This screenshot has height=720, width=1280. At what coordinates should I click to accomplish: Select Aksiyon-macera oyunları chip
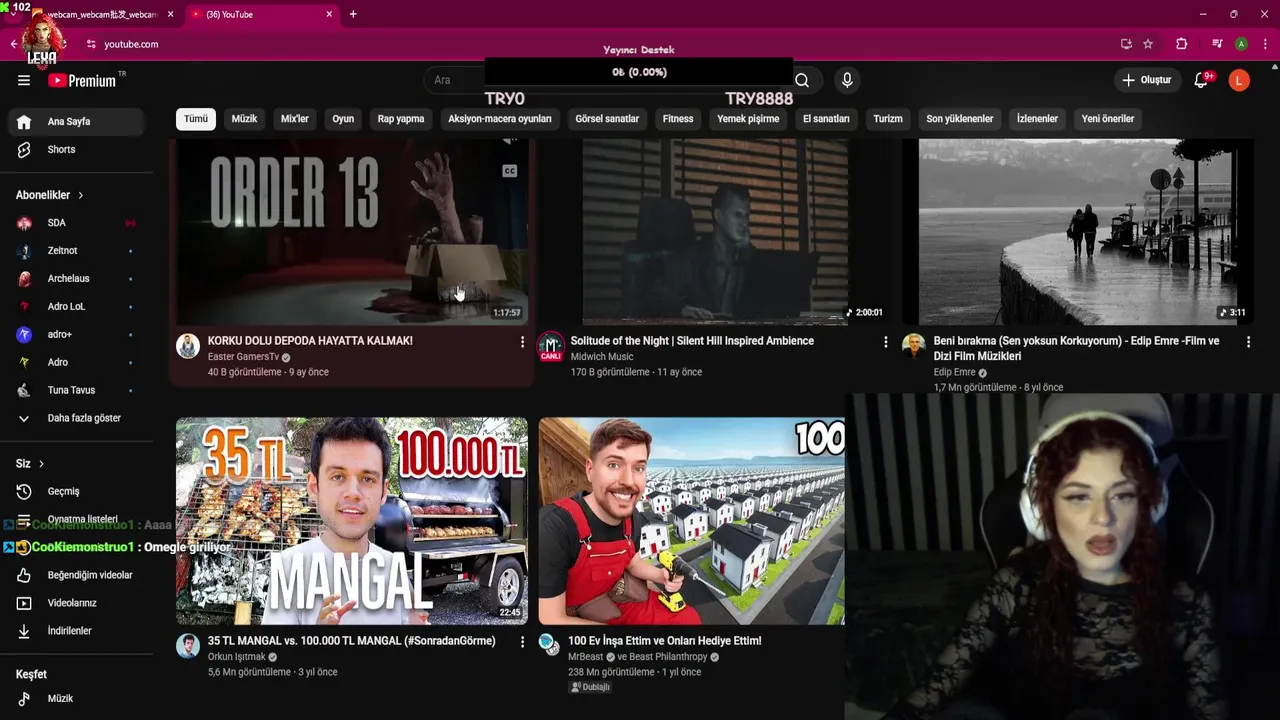click(x=500, y=119)
